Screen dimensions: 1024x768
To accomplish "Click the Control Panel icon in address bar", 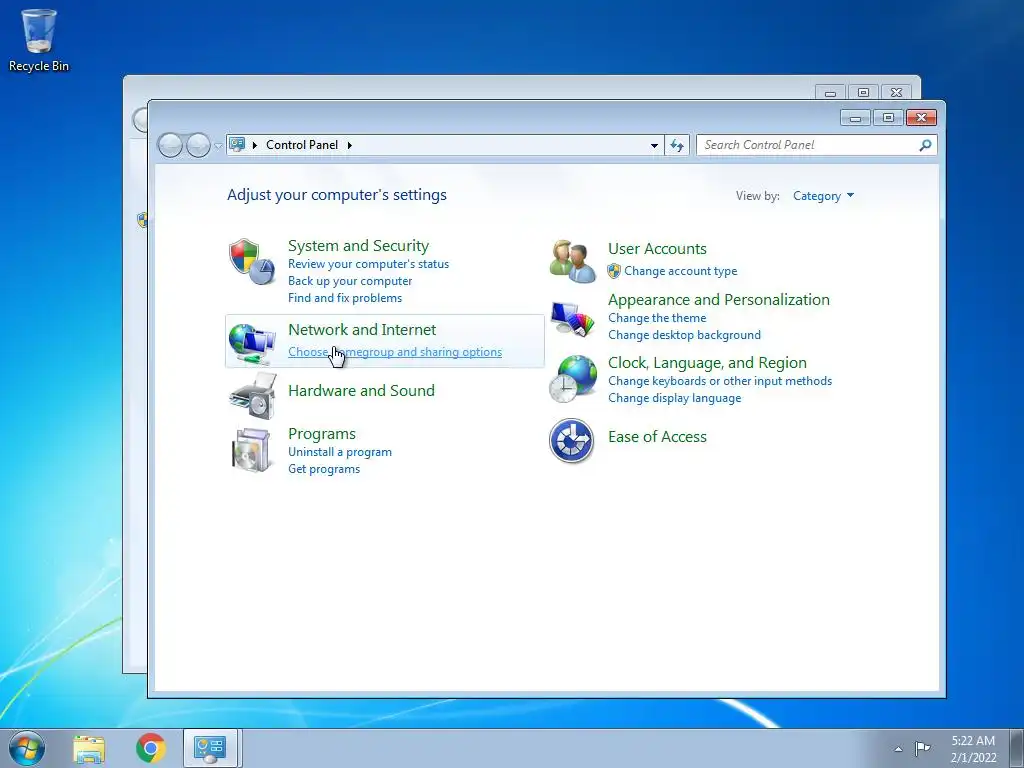I will pyautogui.click(x=237, y=144).
